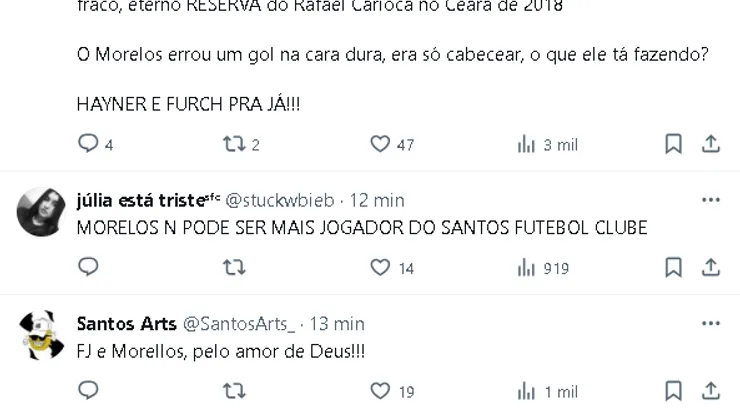Retweet the @stuckwbieb Morelos tweet
The height and width of the screenshot is (416, 740).
[x=234, y=268]
